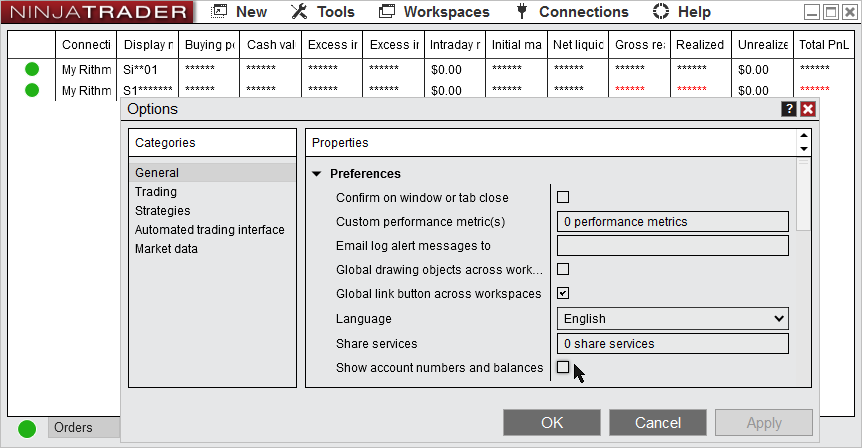
Task: Open the Language dropdown
Action: [x=673, y=319]
